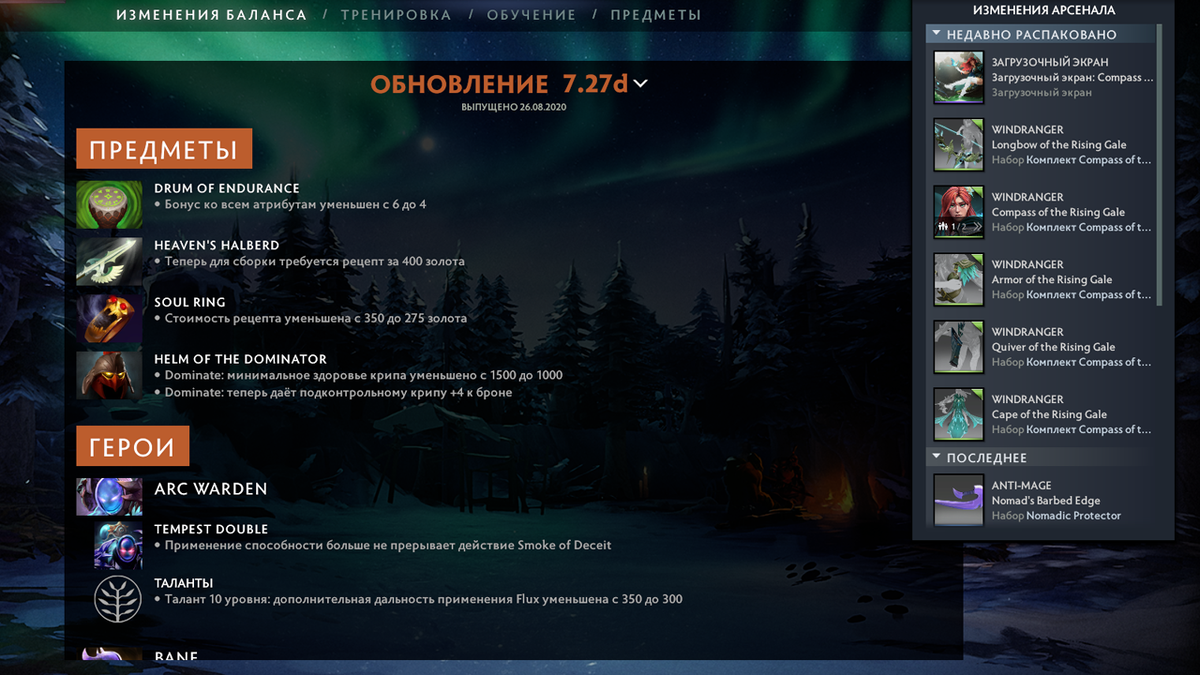Viewport: 1200px width, 675px height.
Task: Click the Arc Warden hero name
Action: tap(211, 489)
